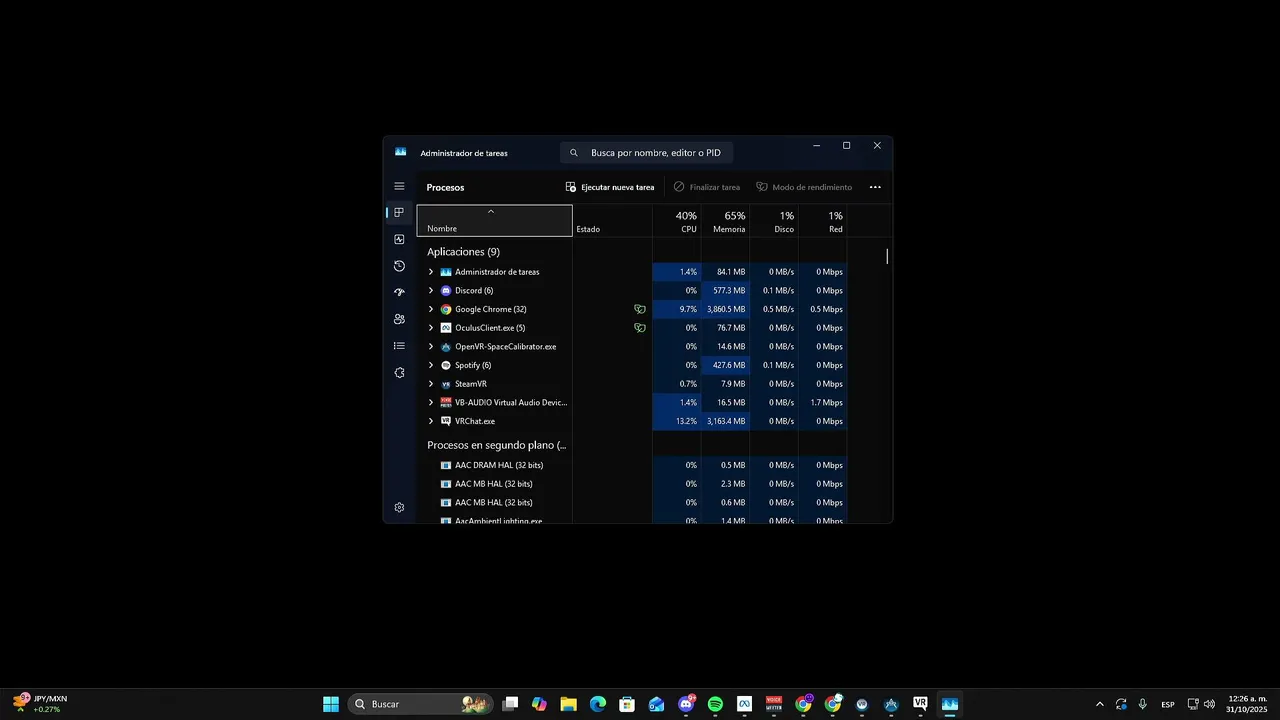
Task: Click the process list vertical scrollbar
Action: point(887,256)
